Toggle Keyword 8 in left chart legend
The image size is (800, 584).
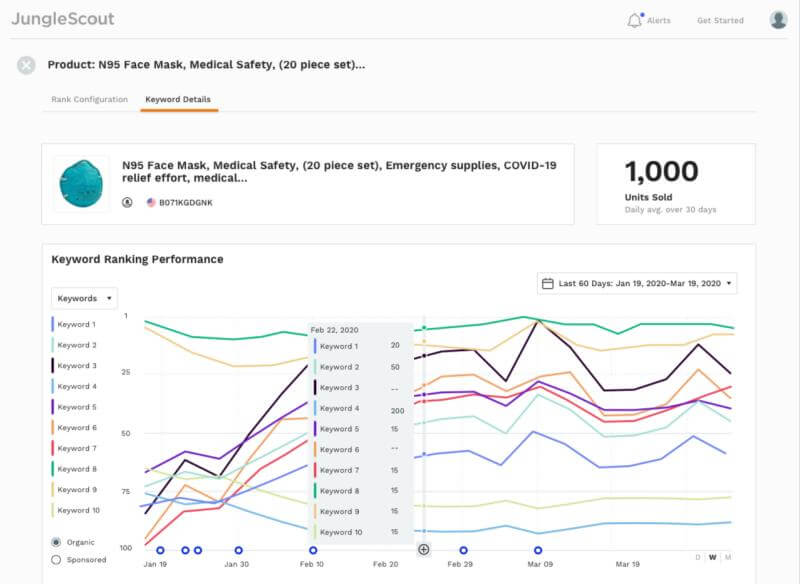[74, 469]
